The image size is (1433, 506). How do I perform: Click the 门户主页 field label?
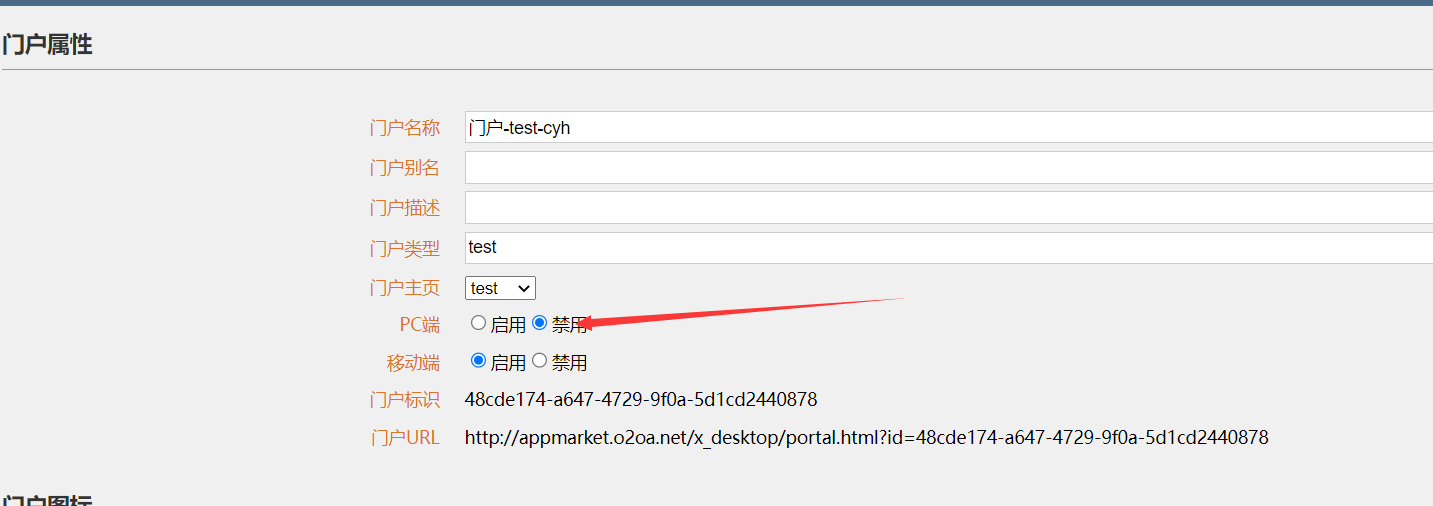(x=404, y=288)
